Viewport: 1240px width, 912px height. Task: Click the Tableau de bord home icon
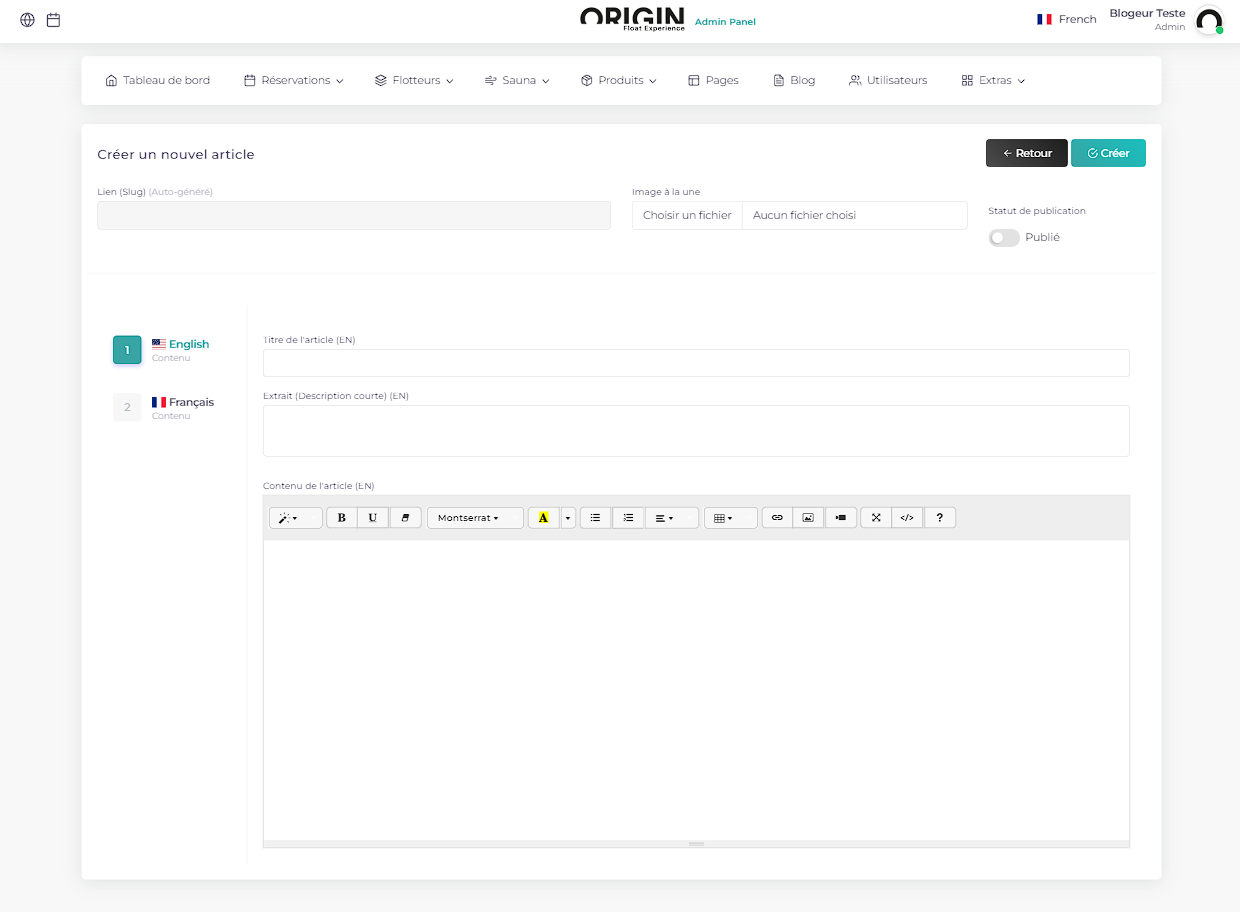(x=111, y=80)
